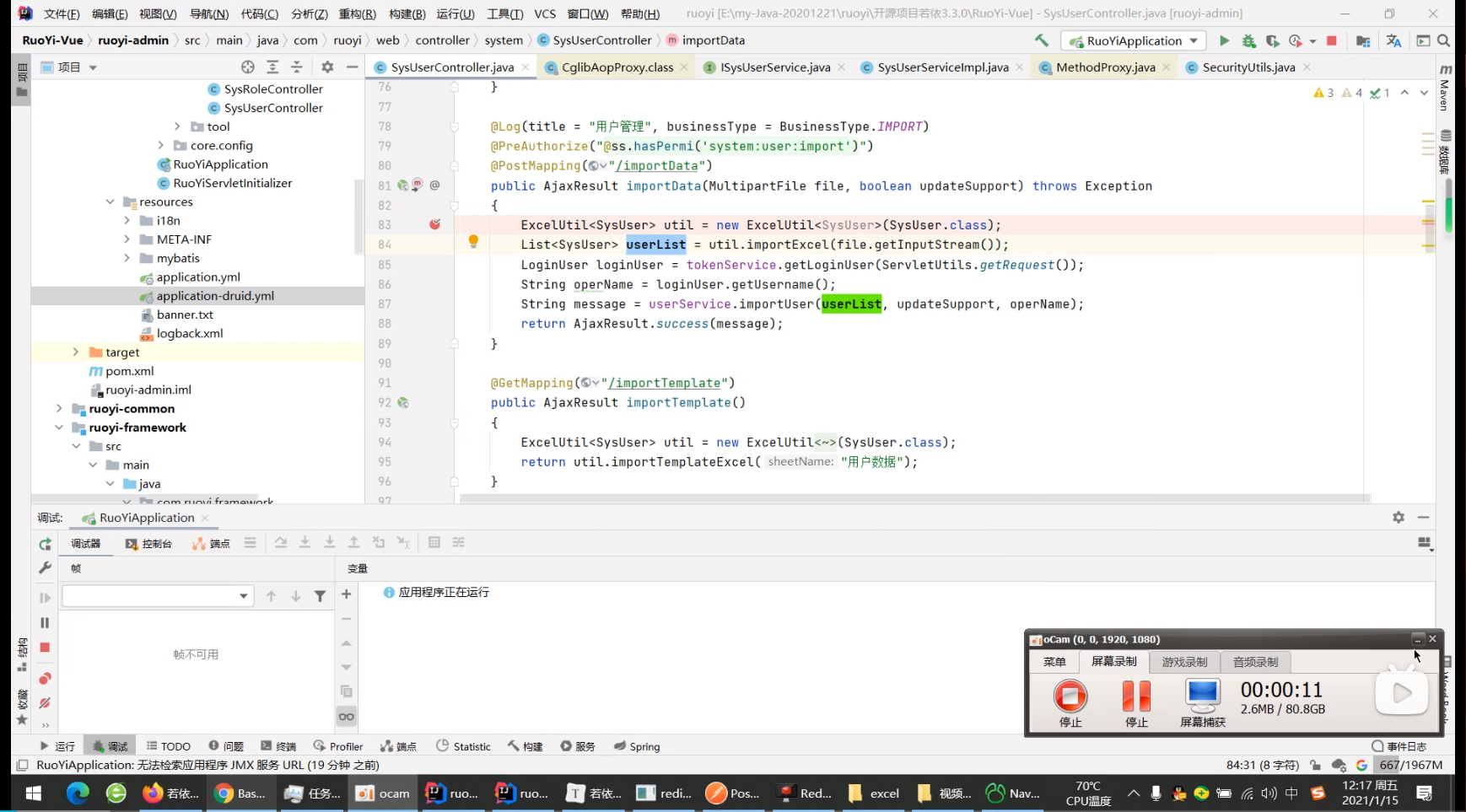Viewport: 1466px width, 812px height.
Task: Select SysRoleController in the project tree
Action: point(273,89)
